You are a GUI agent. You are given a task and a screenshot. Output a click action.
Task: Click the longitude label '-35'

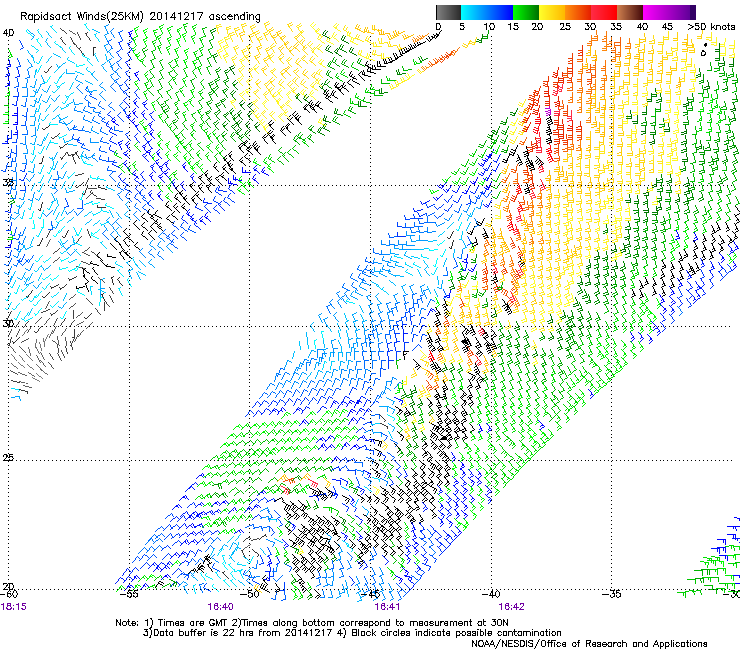(612, 594)
